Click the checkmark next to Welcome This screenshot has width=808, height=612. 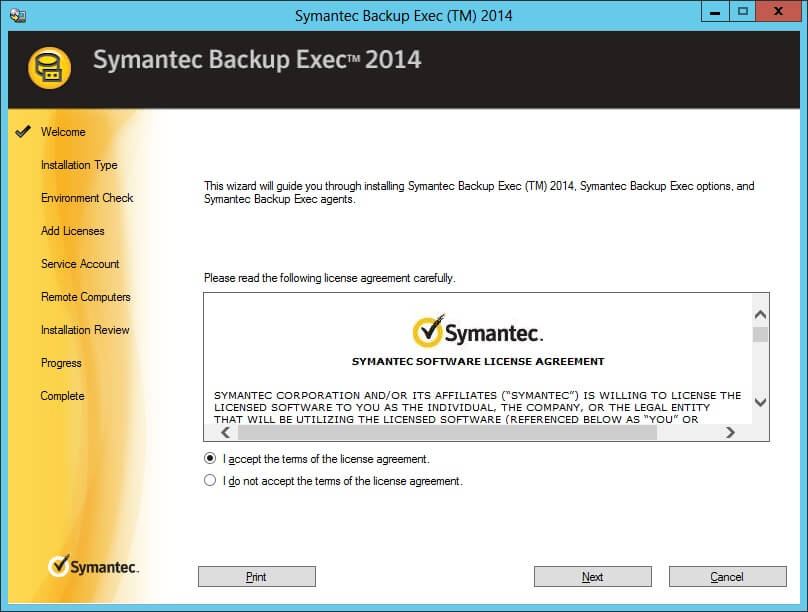coord(23,131)
